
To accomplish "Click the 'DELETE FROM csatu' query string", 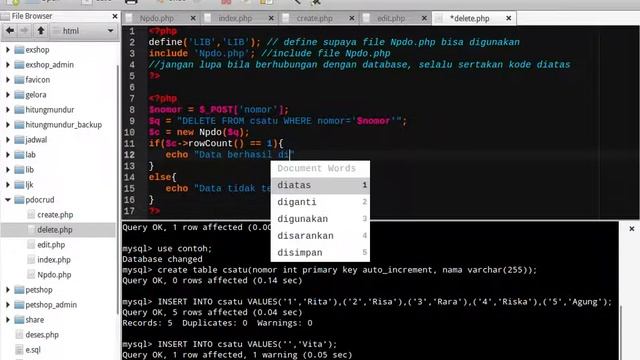I will click(290, 121).
